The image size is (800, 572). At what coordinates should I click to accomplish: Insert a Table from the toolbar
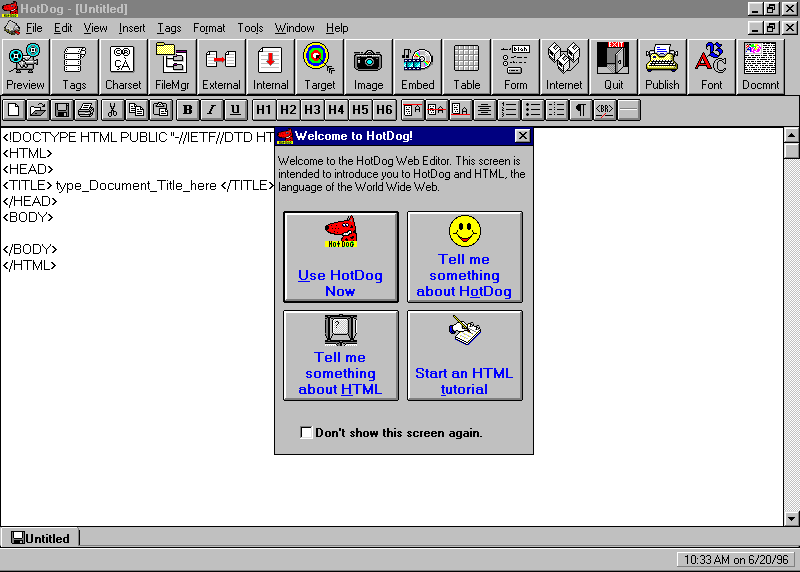coord(466,67)
